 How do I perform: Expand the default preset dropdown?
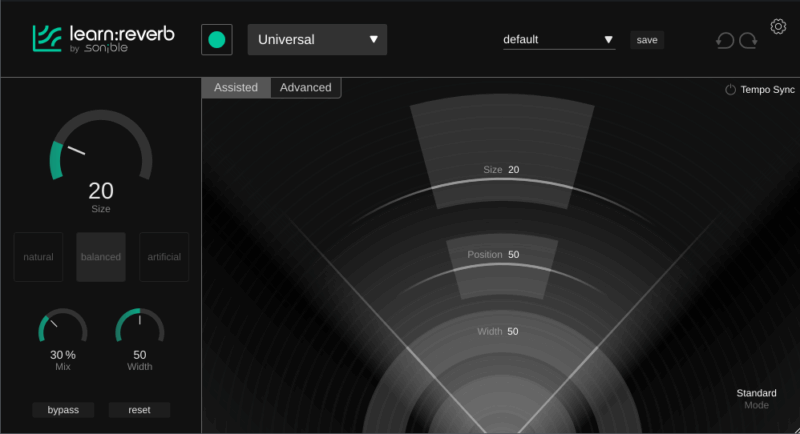pyautogui.click(x=558, y=40)
